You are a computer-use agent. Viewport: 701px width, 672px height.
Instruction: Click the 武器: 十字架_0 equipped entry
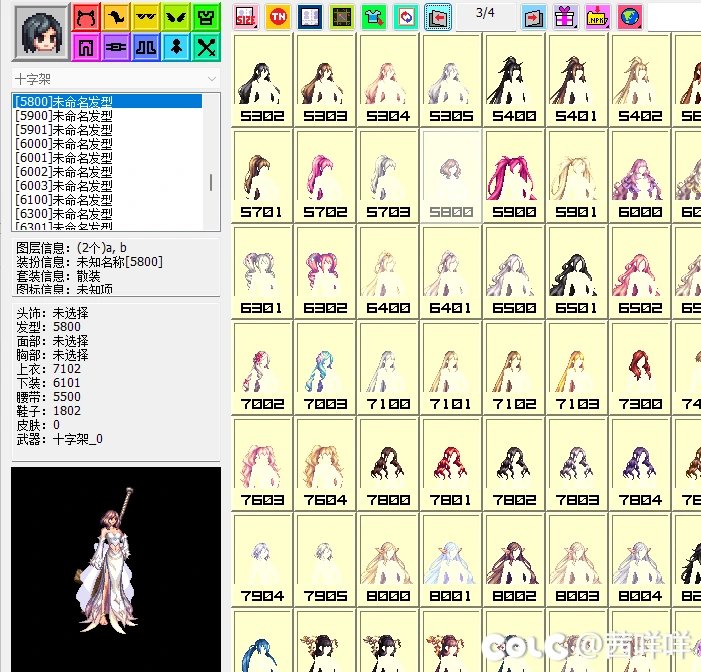pyautogui.click(x=59, y=439)
